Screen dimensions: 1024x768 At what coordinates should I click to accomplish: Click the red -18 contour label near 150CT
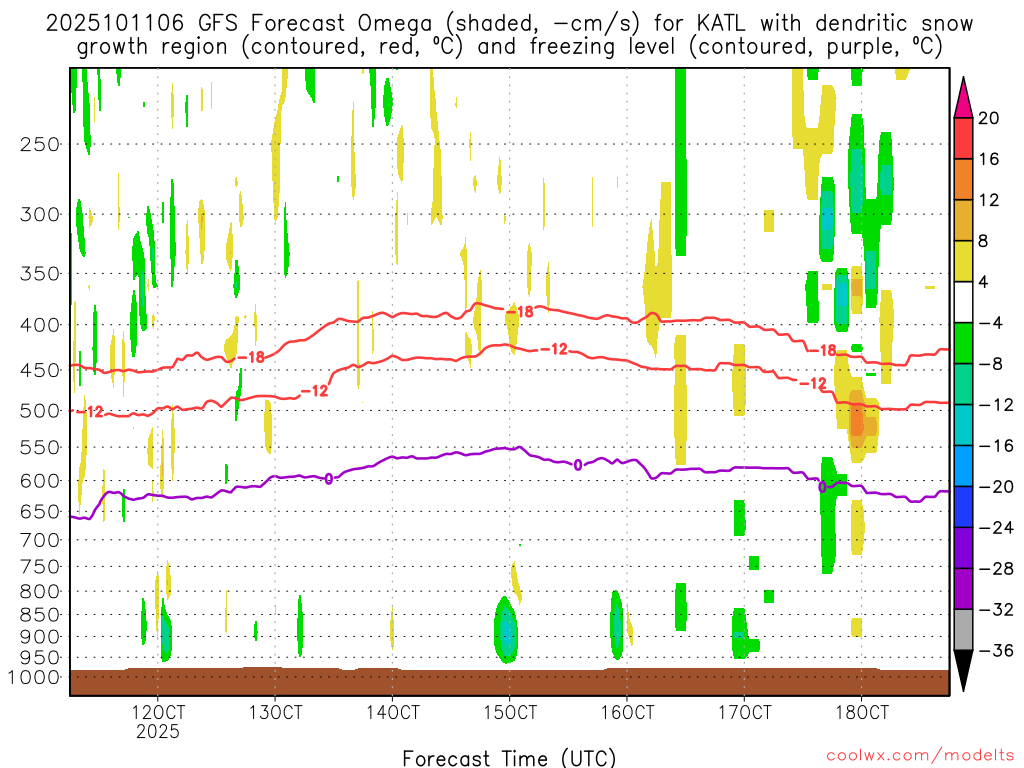pos(520,312)
